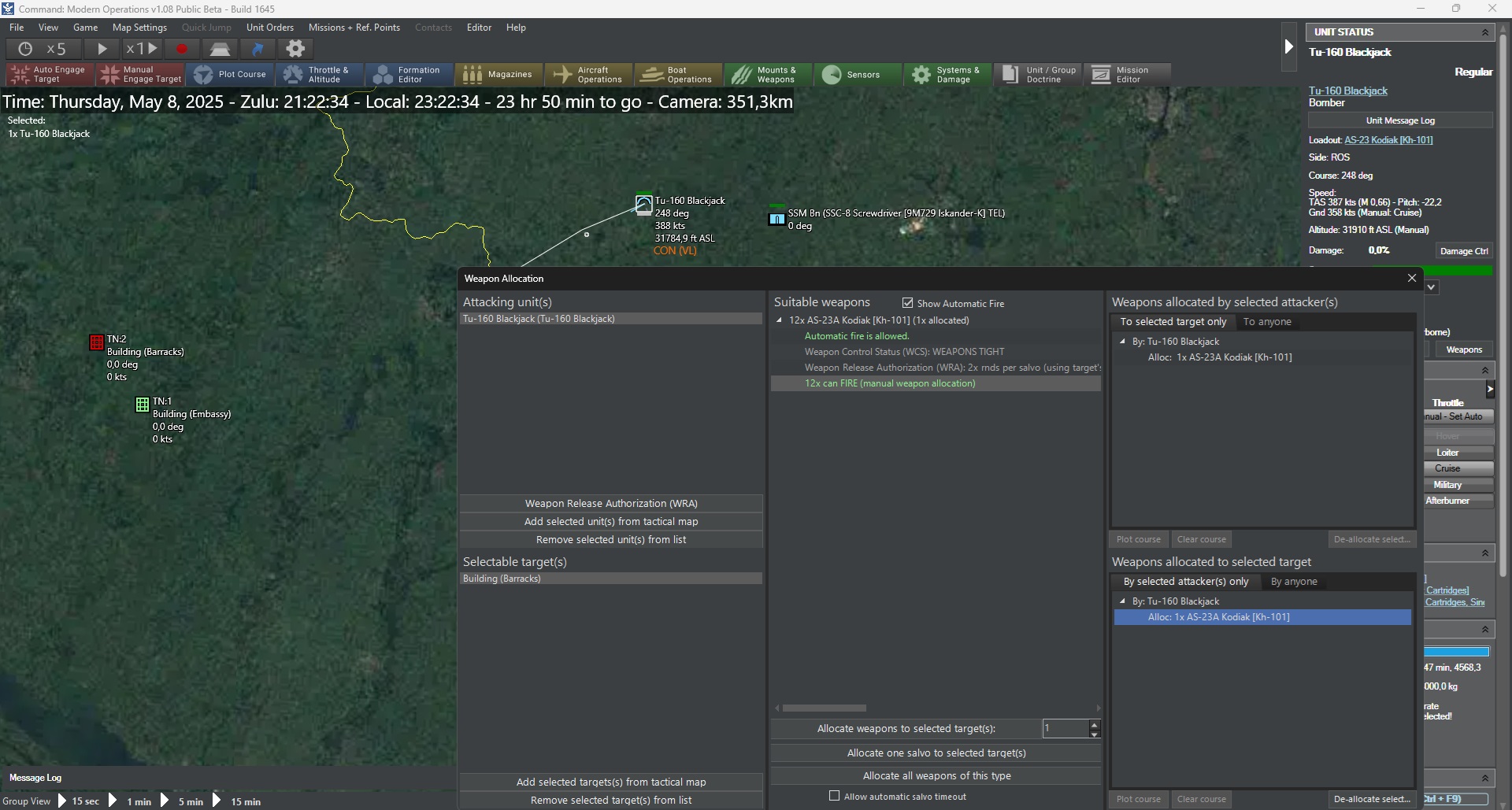Open Aircraft Operations
Screen dimensions: 1512x810
tap(588, 75)
